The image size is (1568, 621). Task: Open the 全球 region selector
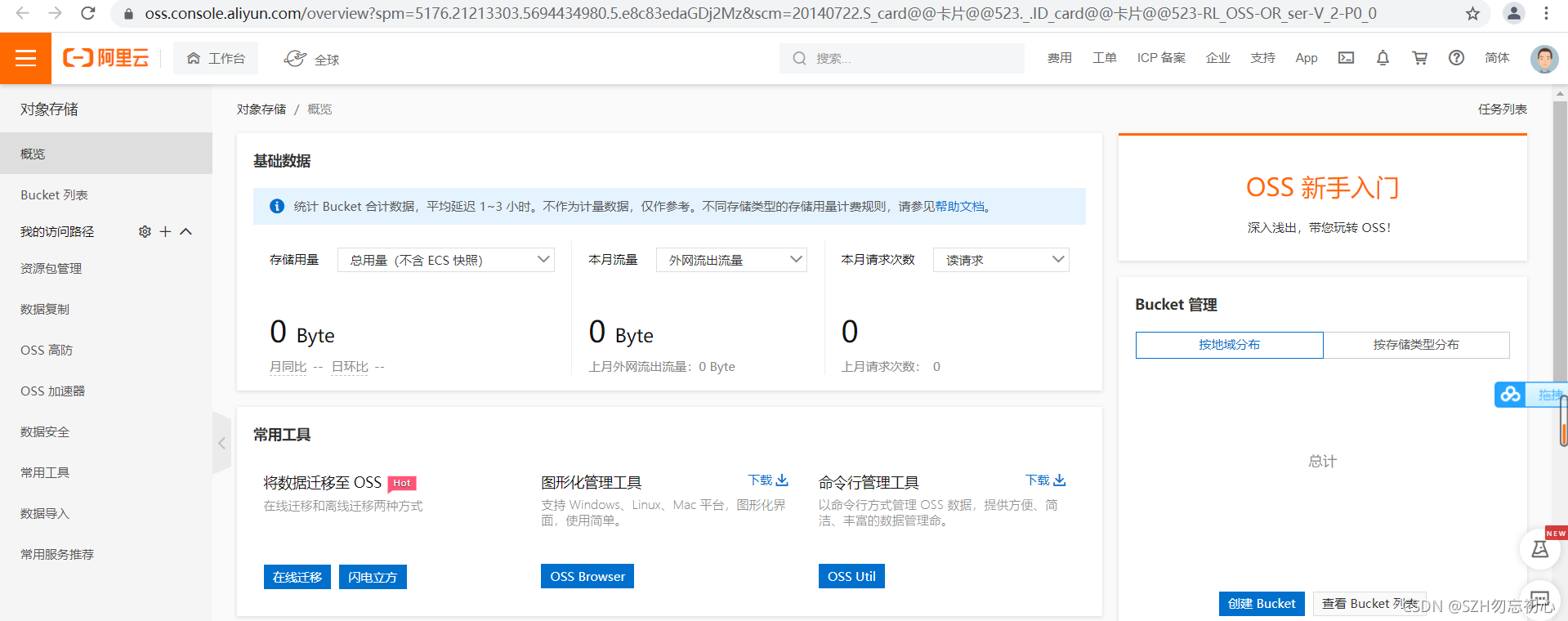point(311,59)
